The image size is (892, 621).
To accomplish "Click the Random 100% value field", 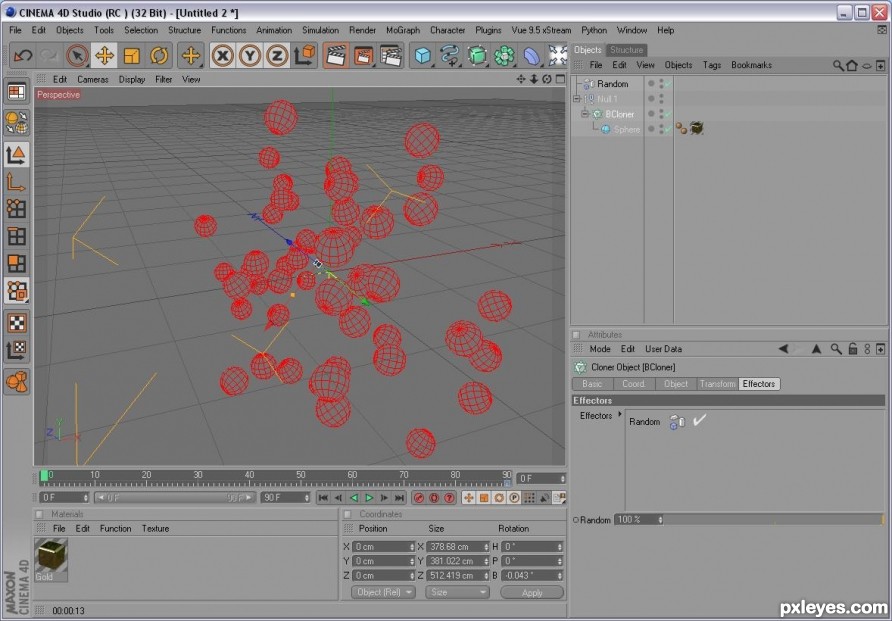I will click(638, 520).
